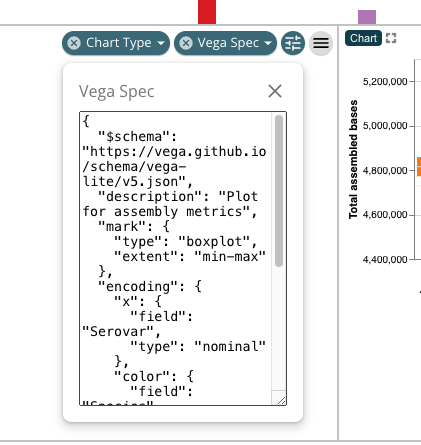This screenshot has width=421, height=445.
Task: Select the Chart tab label
Action: 363,38
